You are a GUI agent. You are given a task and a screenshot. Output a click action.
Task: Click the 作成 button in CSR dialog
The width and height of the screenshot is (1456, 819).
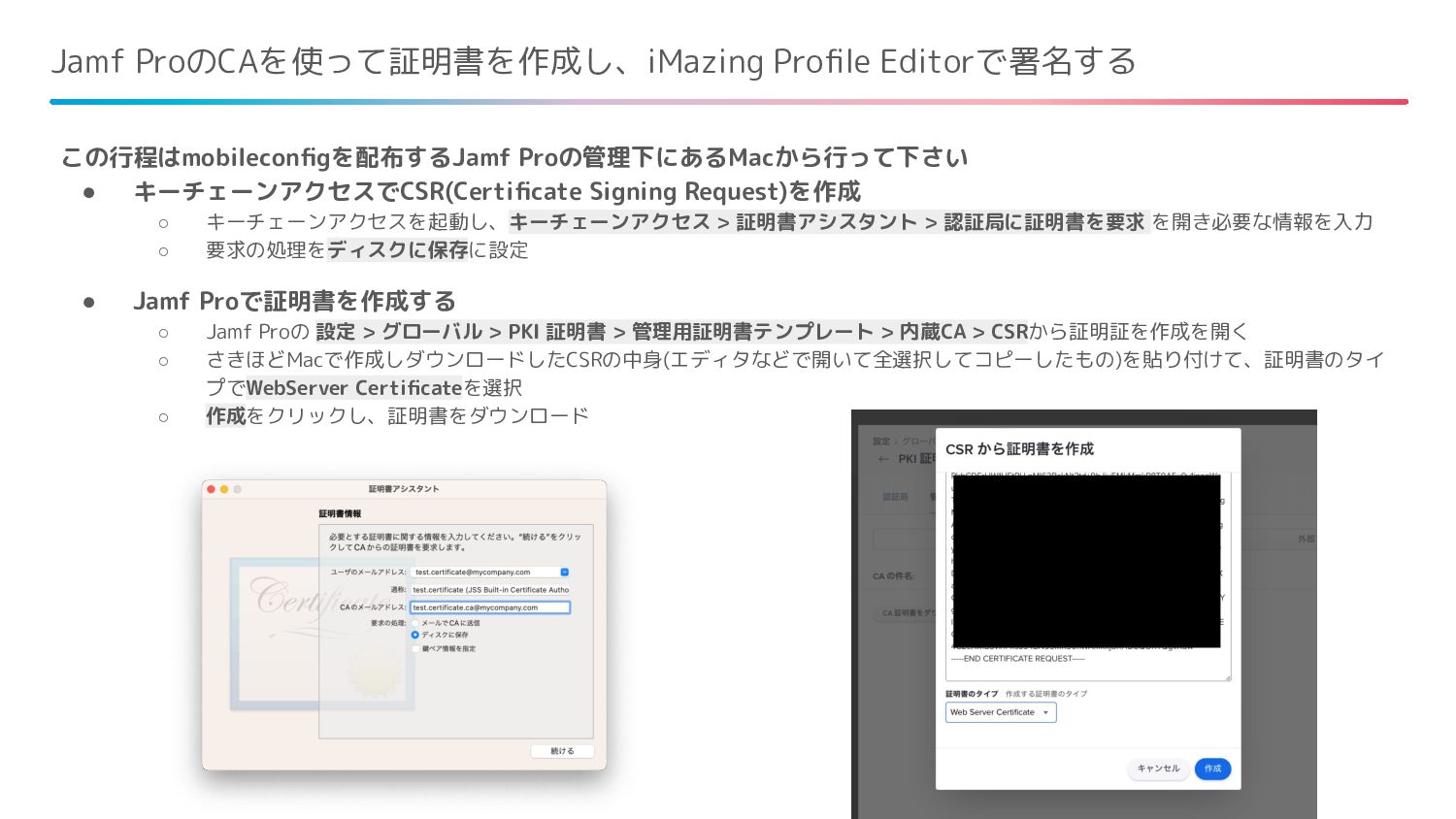click(x=1212, y=769)
